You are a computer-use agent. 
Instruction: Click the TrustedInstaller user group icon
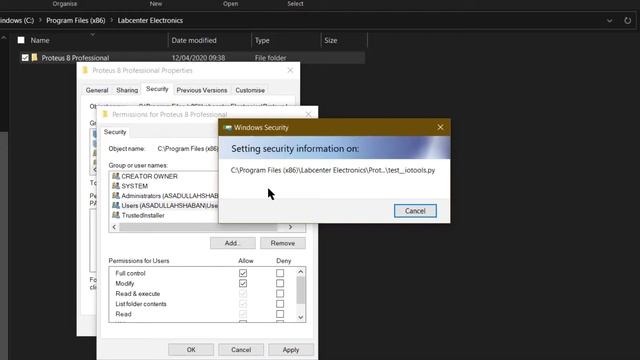116,215
